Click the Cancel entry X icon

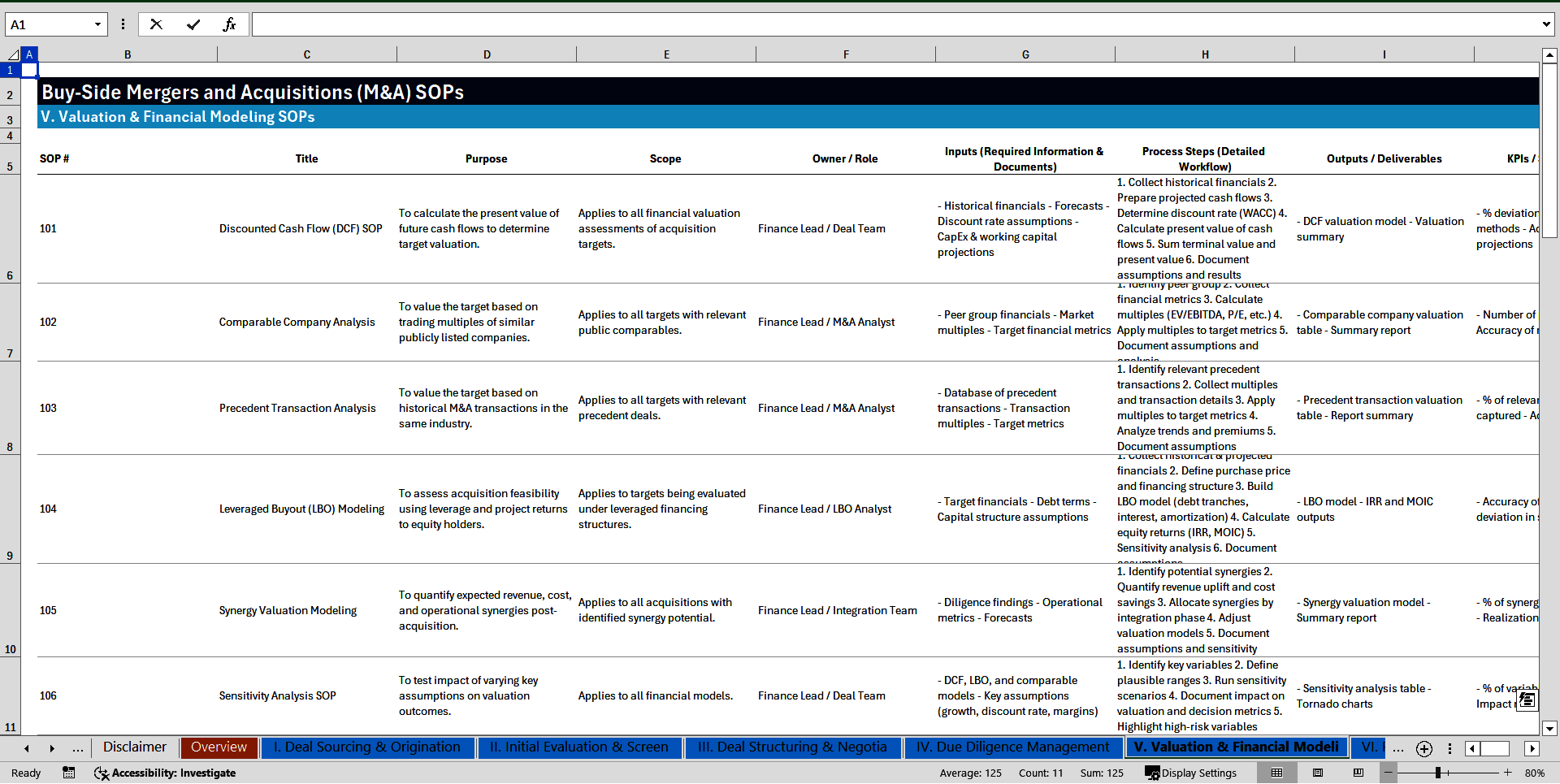click(x=156, y=24)
